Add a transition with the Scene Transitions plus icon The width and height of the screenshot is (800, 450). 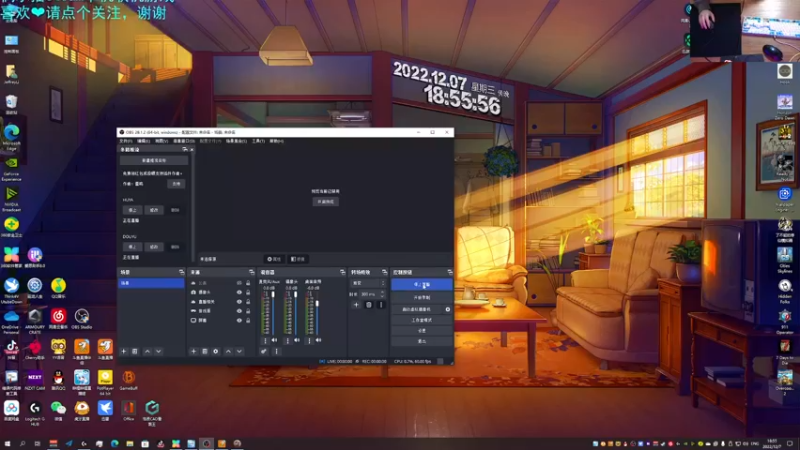tap(356, 305)
